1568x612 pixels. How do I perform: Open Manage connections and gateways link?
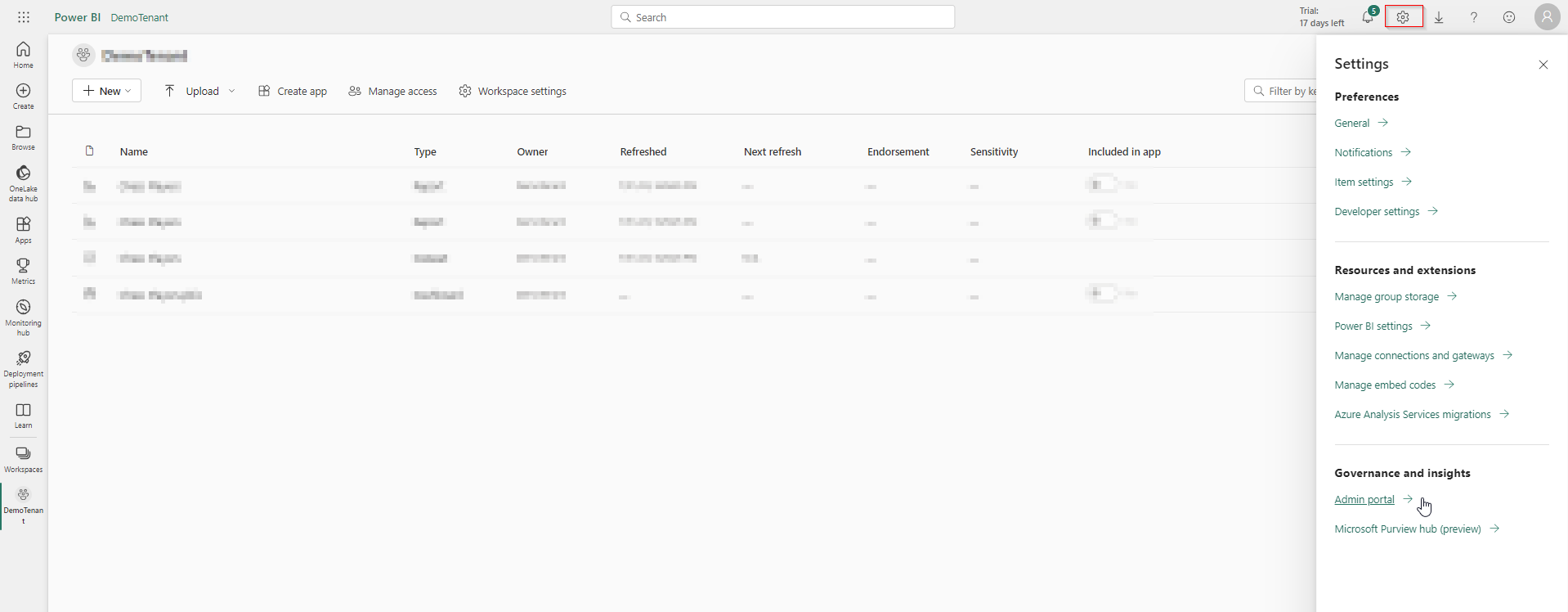click(x=1414, y=355)
